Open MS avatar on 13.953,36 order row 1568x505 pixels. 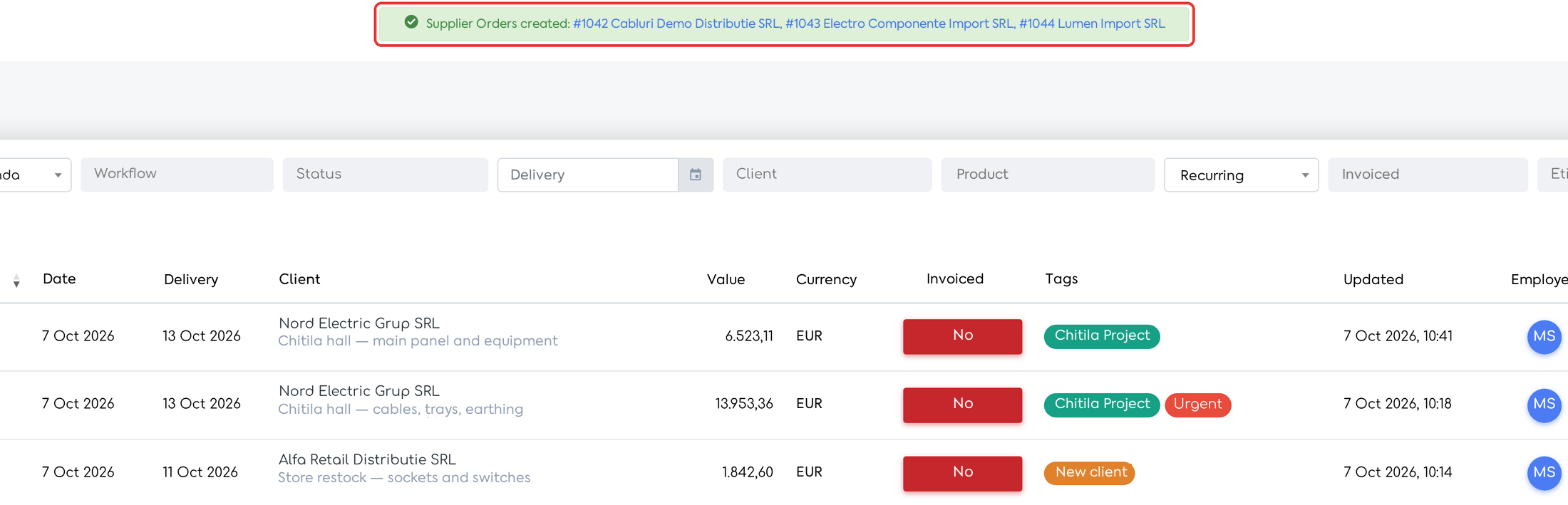(1544, 405)
